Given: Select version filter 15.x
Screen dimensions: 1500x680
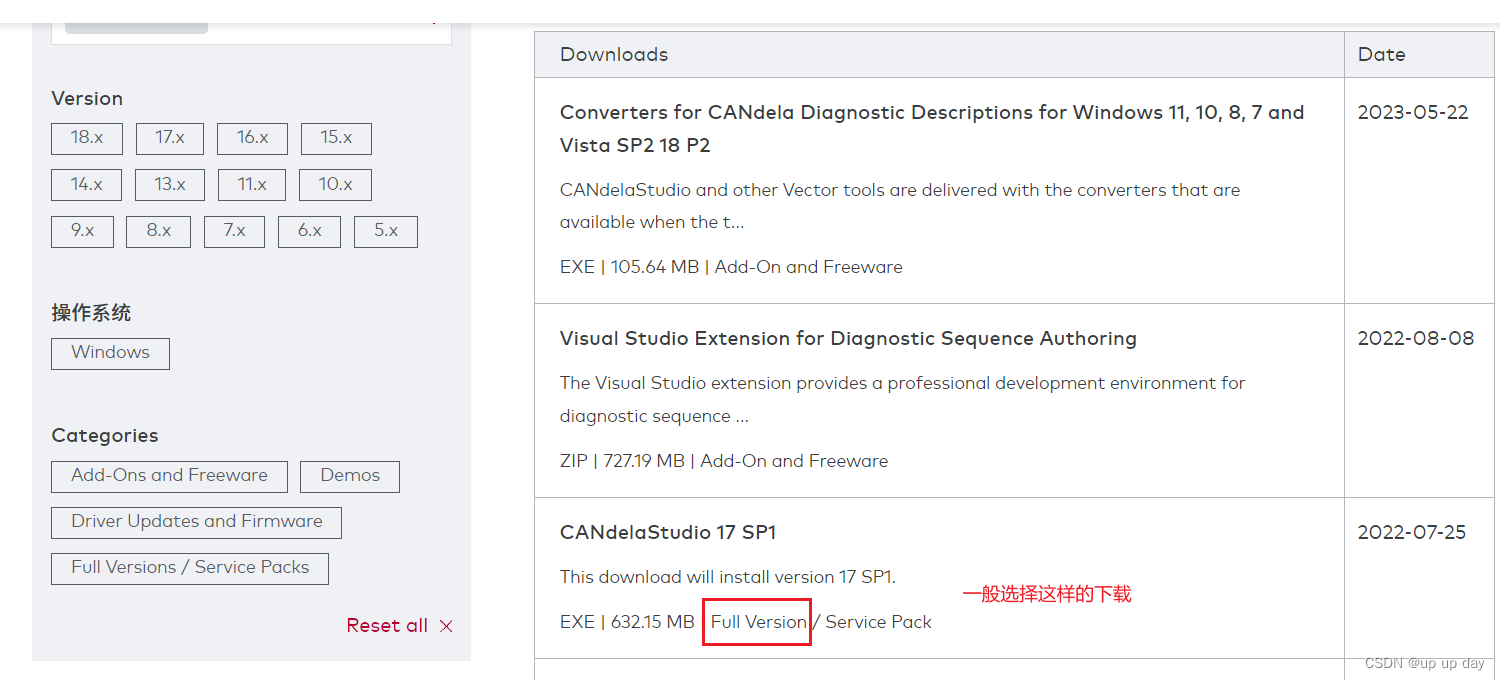Looking at the screenshot, I should point(336,138).
